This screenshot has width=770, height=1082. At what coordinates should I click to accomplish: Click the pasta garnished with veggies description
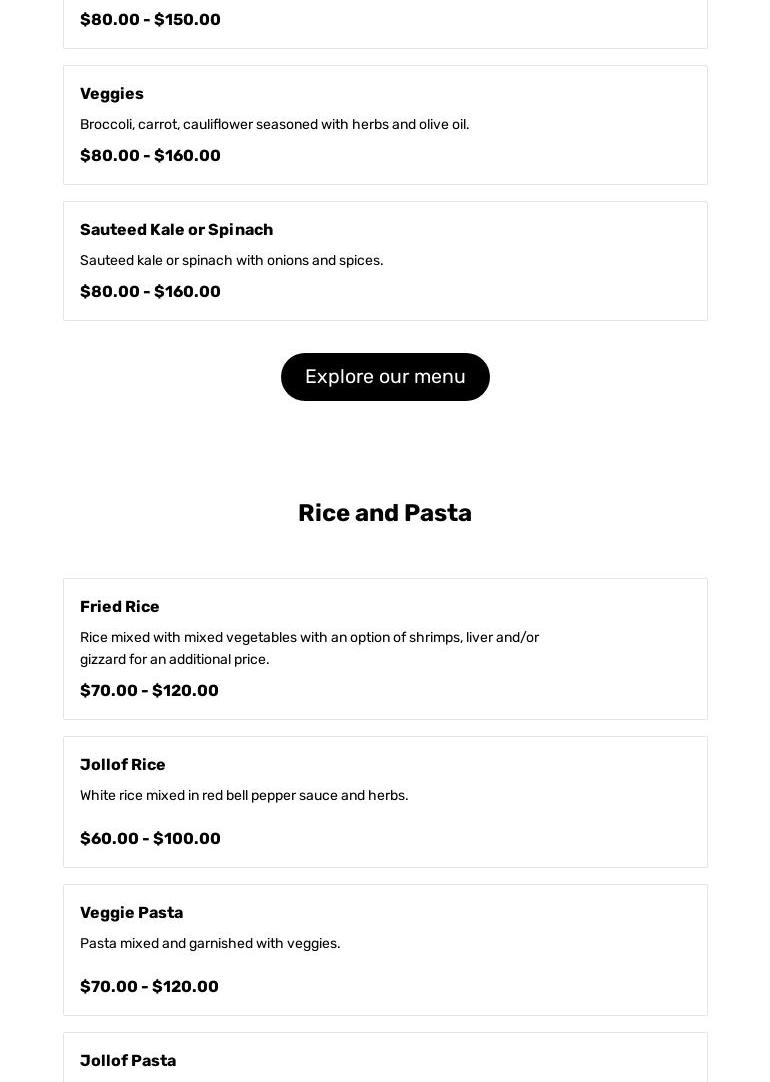tap(210, 944)
